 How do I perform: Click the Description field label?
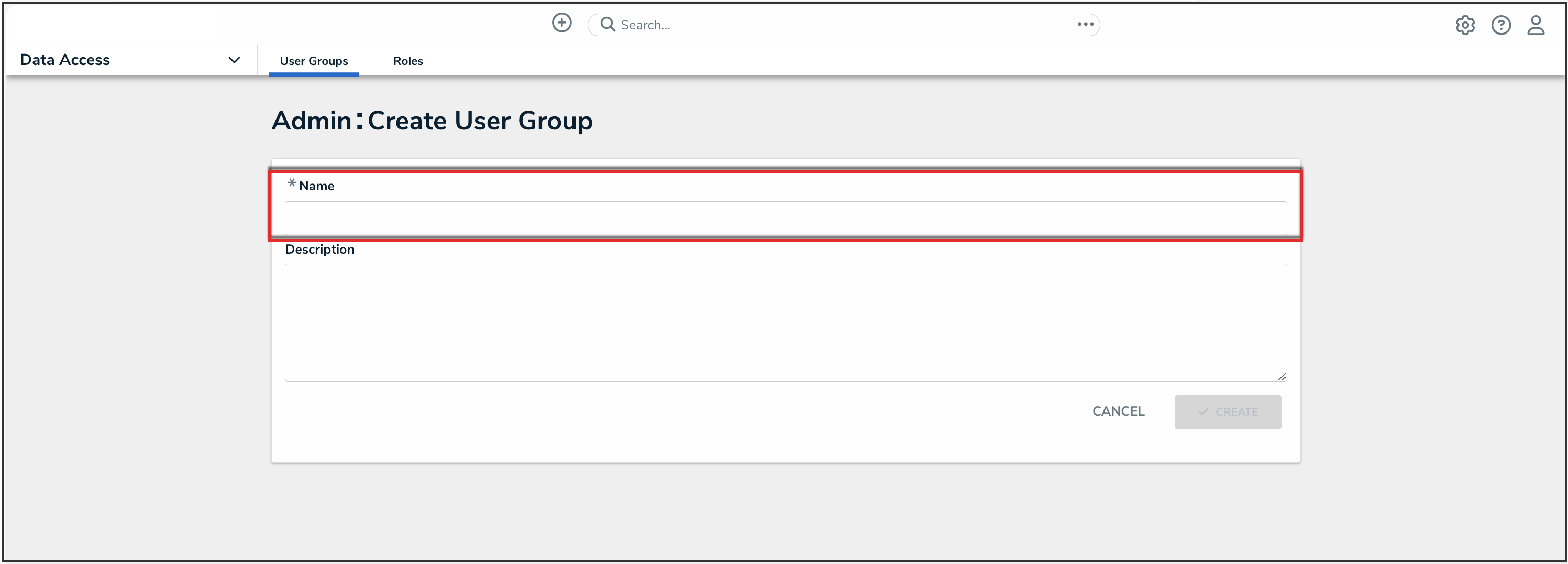point(319,249)
